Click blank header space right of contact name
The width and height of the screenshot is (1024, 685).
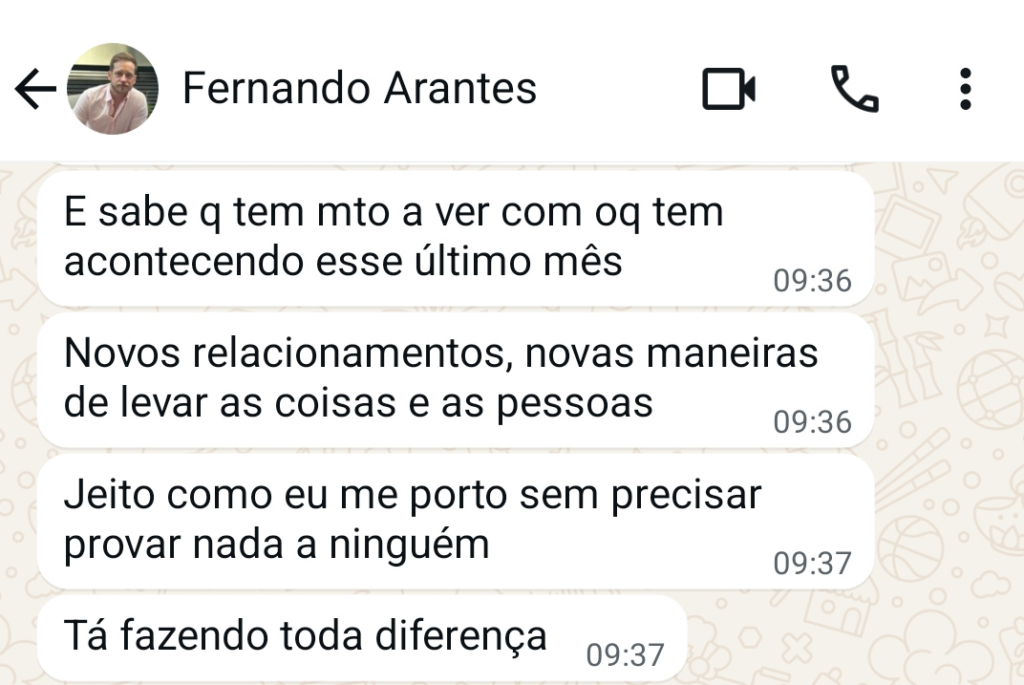click(x=620, y=90)
